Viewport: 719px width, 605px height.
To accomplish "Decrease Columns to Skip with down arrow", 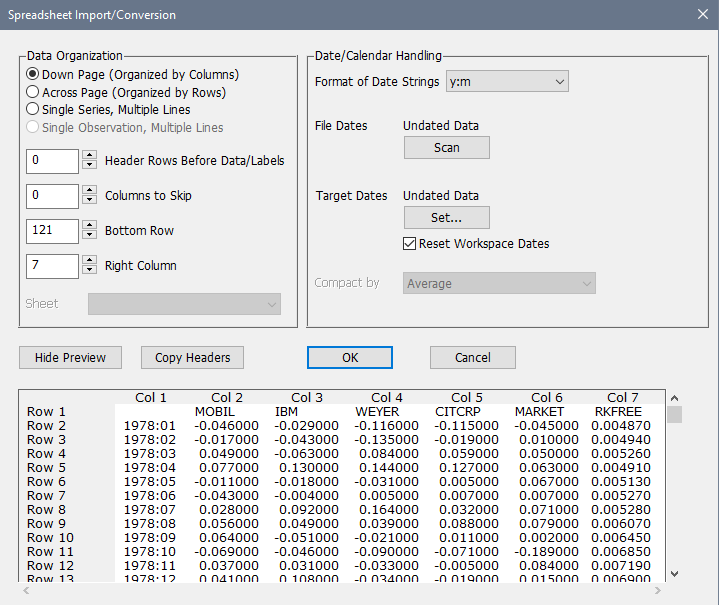I will coord(90,201).
